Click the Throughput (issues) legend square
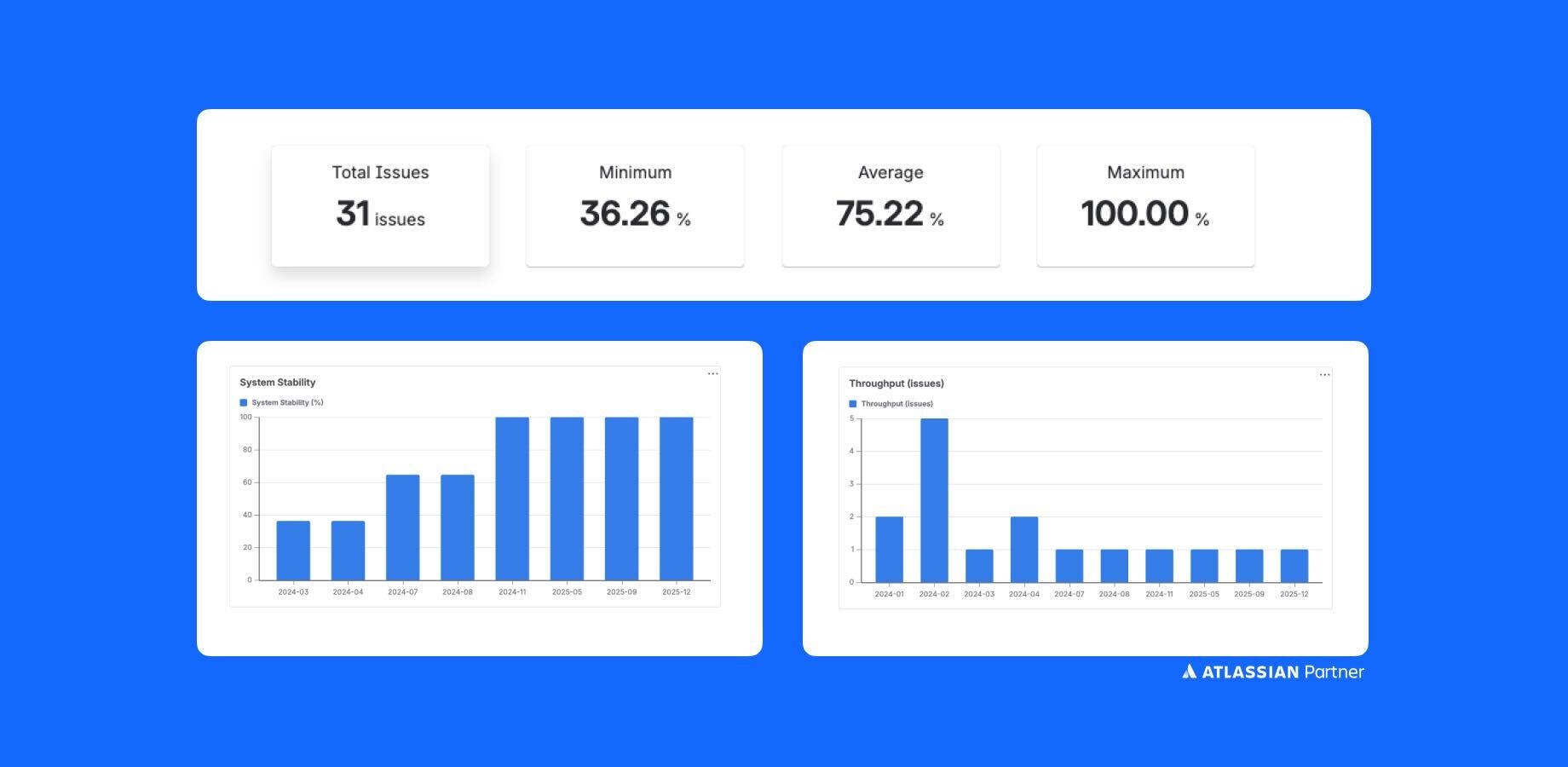Image resolution: width=1568 pixels, height=767 pixels. click(x=853, y=403)
